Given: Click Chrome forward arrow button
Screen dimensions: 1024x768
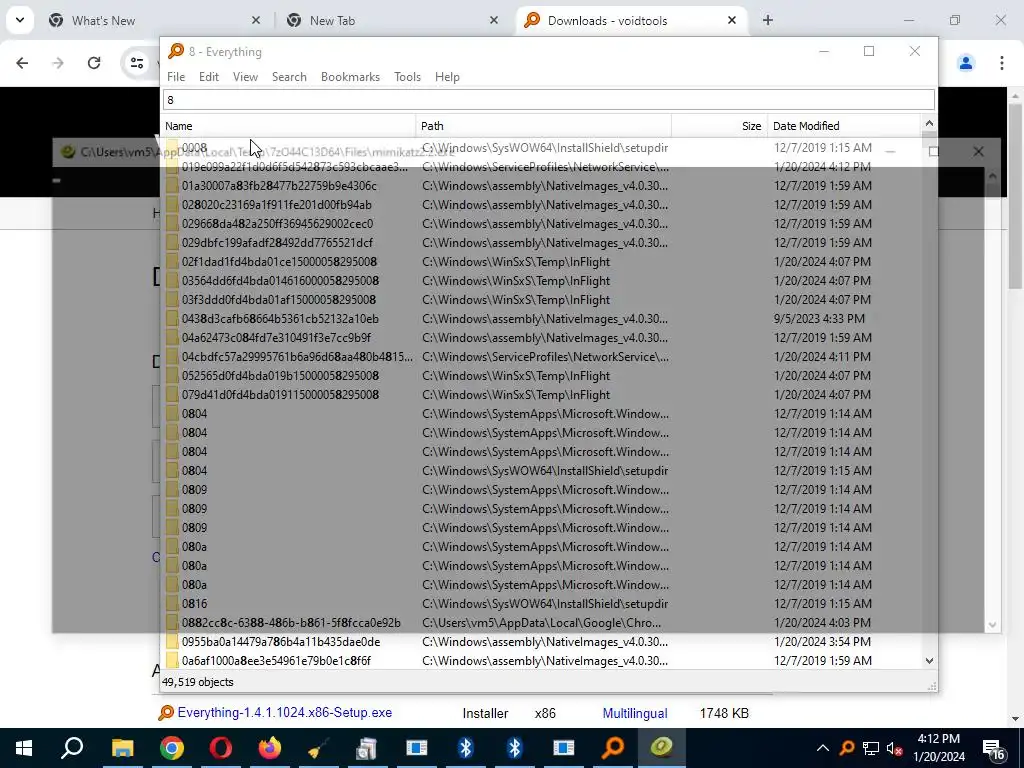Looking at the screenshot, I should [x=58, y=63].
